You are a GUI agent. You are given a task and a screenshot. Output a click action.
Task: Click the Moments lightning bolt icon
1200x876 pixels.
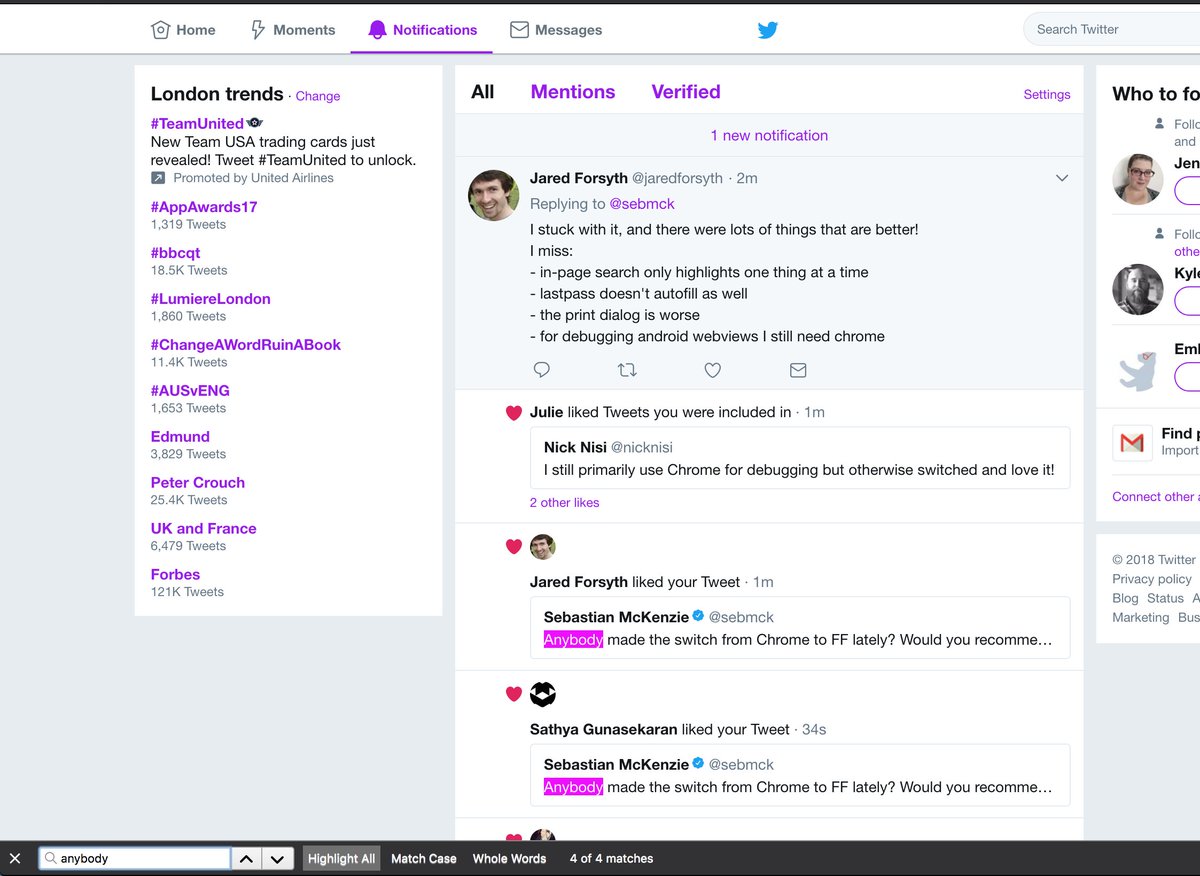(258, 30)
